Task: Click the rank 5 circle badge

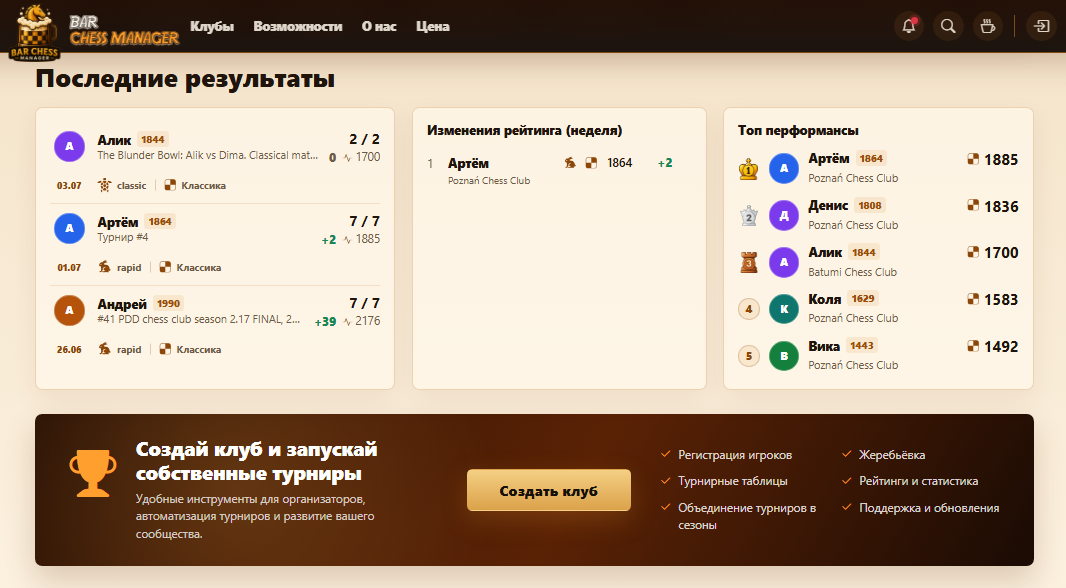Action: point(749,356)
